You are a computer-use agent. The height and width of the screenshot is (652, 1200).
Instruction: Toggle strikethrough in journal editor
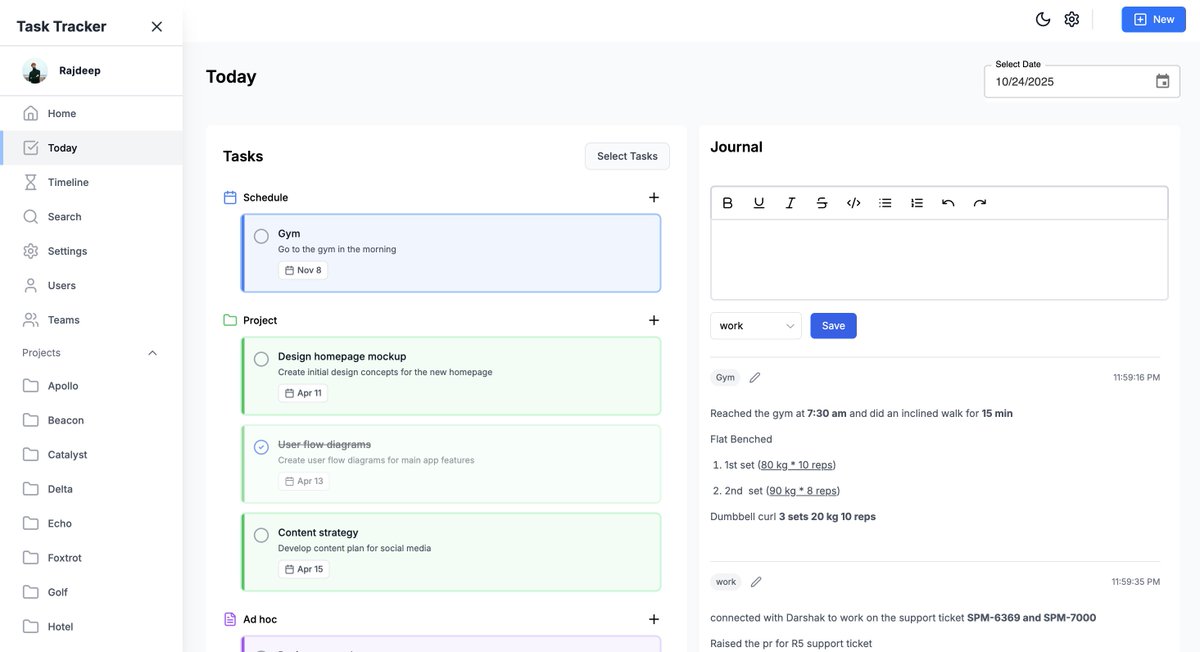pyautogui.click(x=822, y=203)
